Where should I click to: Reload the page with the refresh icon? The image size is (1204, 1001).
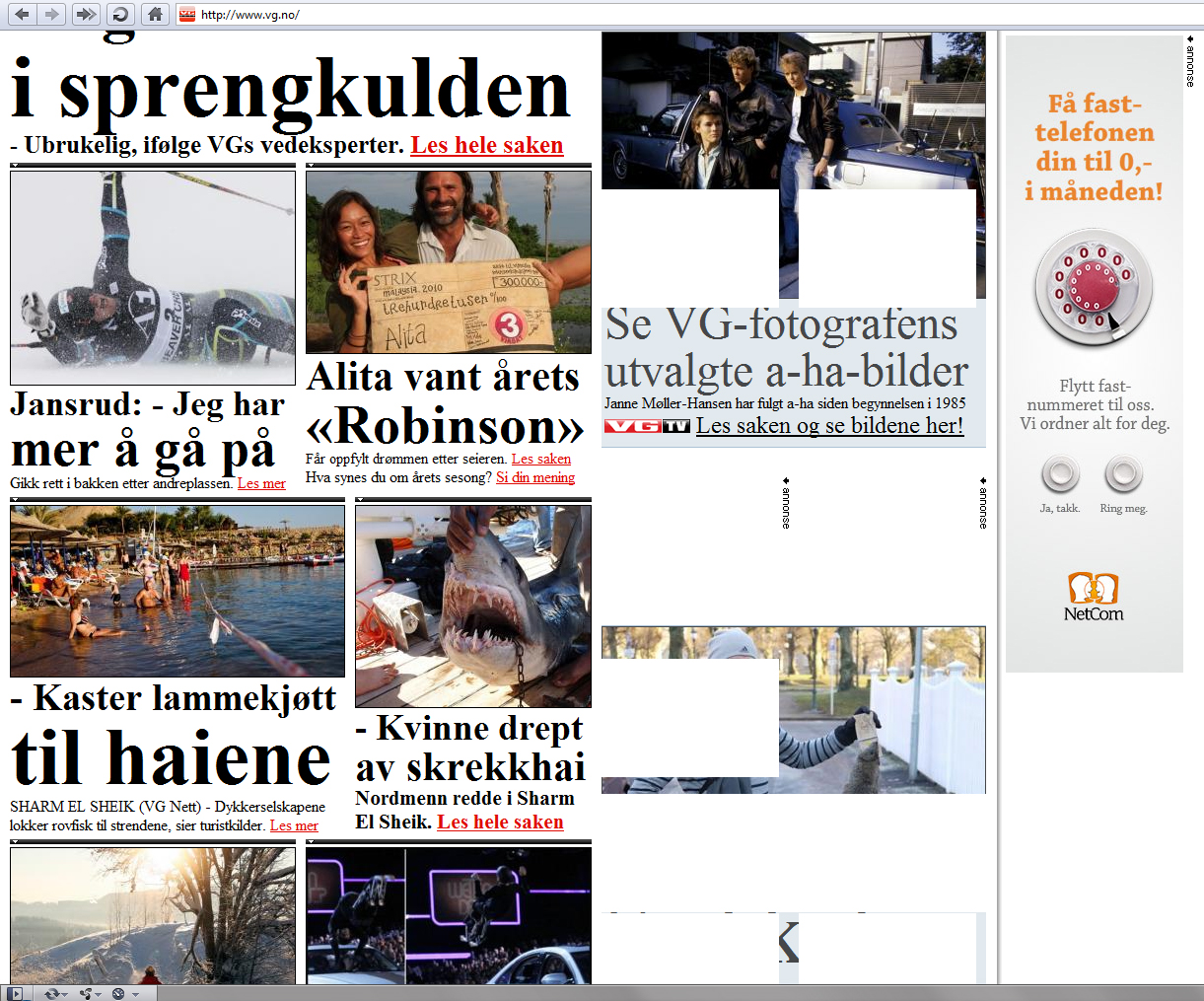[x=120, y=14]
